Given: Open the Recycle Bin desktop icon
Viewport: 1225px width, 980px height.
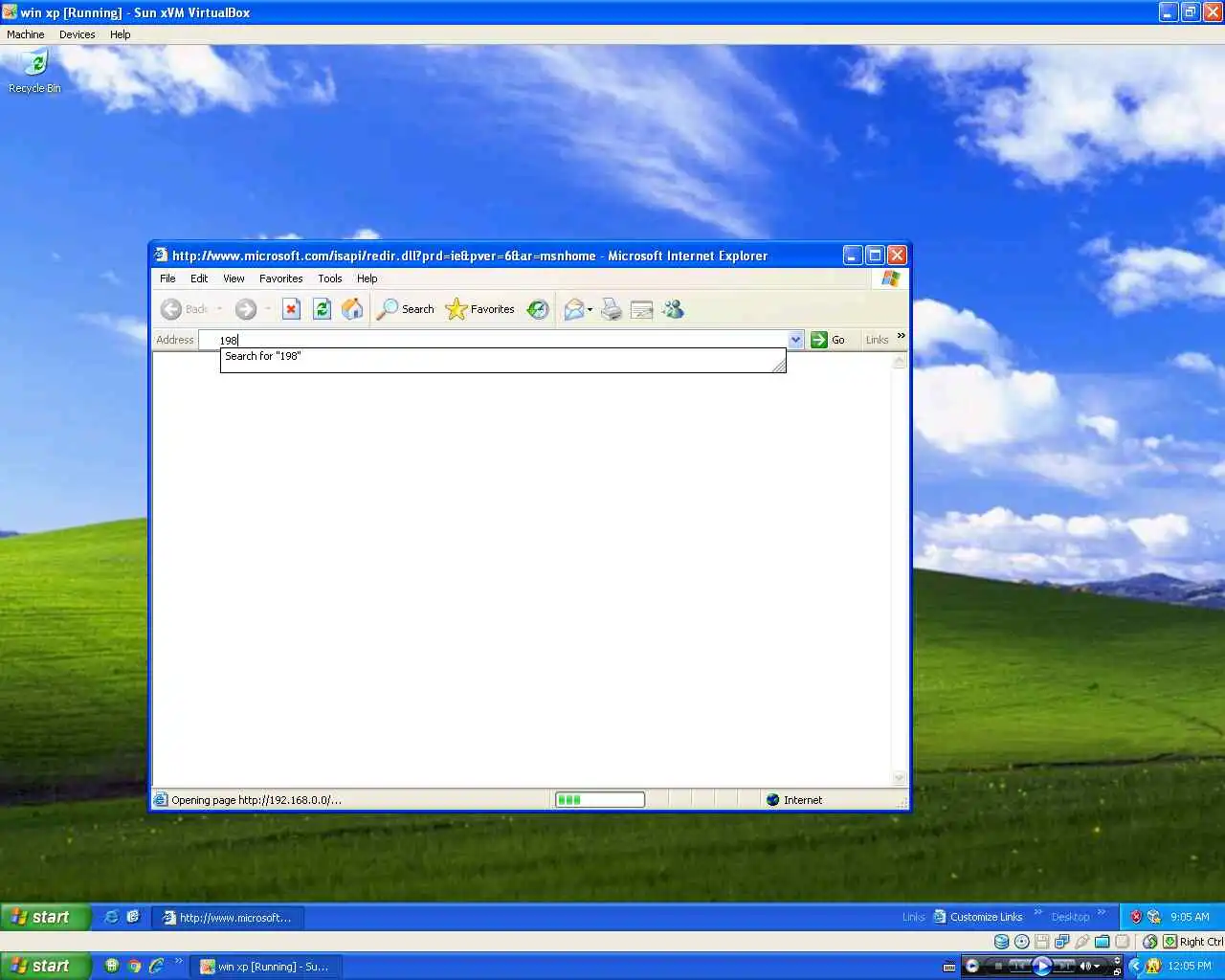Looking at the screenshot, I should pyautogui.click(x=34, y=72).
